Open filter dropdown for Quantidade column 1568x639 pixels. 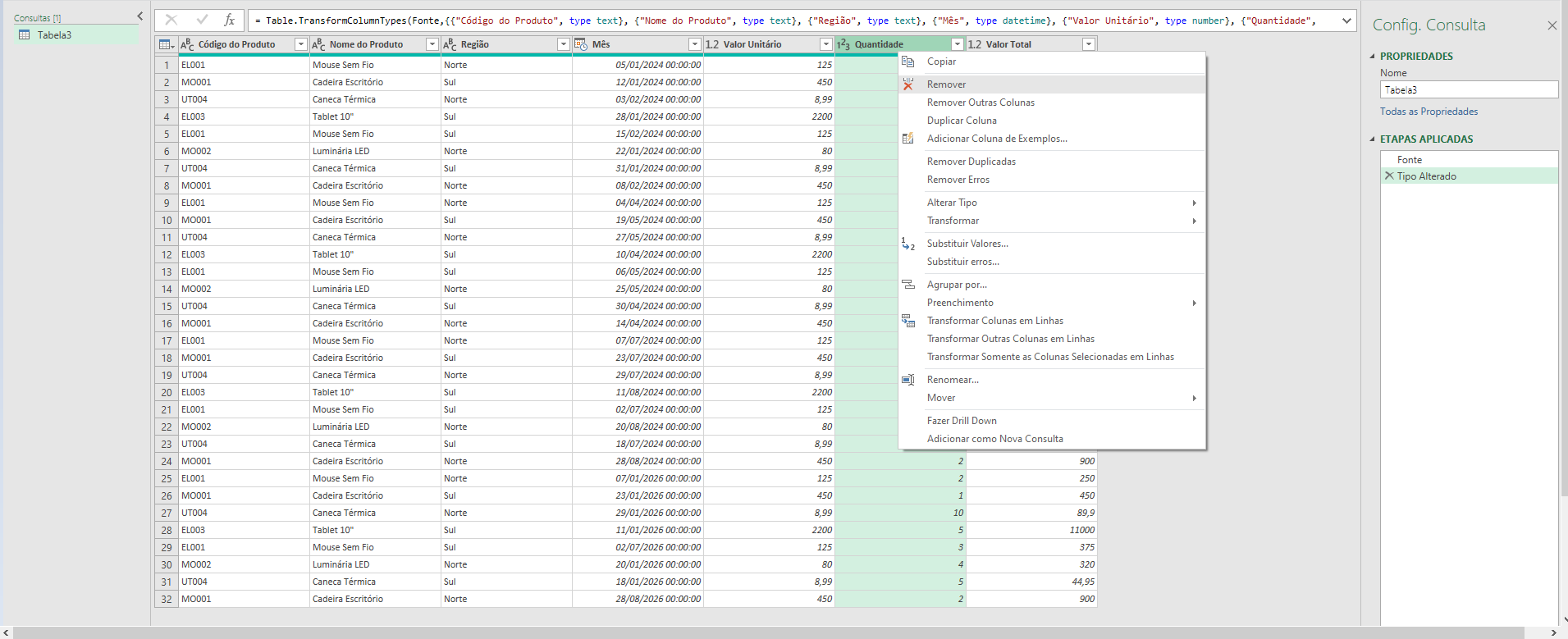pos(958,44)
